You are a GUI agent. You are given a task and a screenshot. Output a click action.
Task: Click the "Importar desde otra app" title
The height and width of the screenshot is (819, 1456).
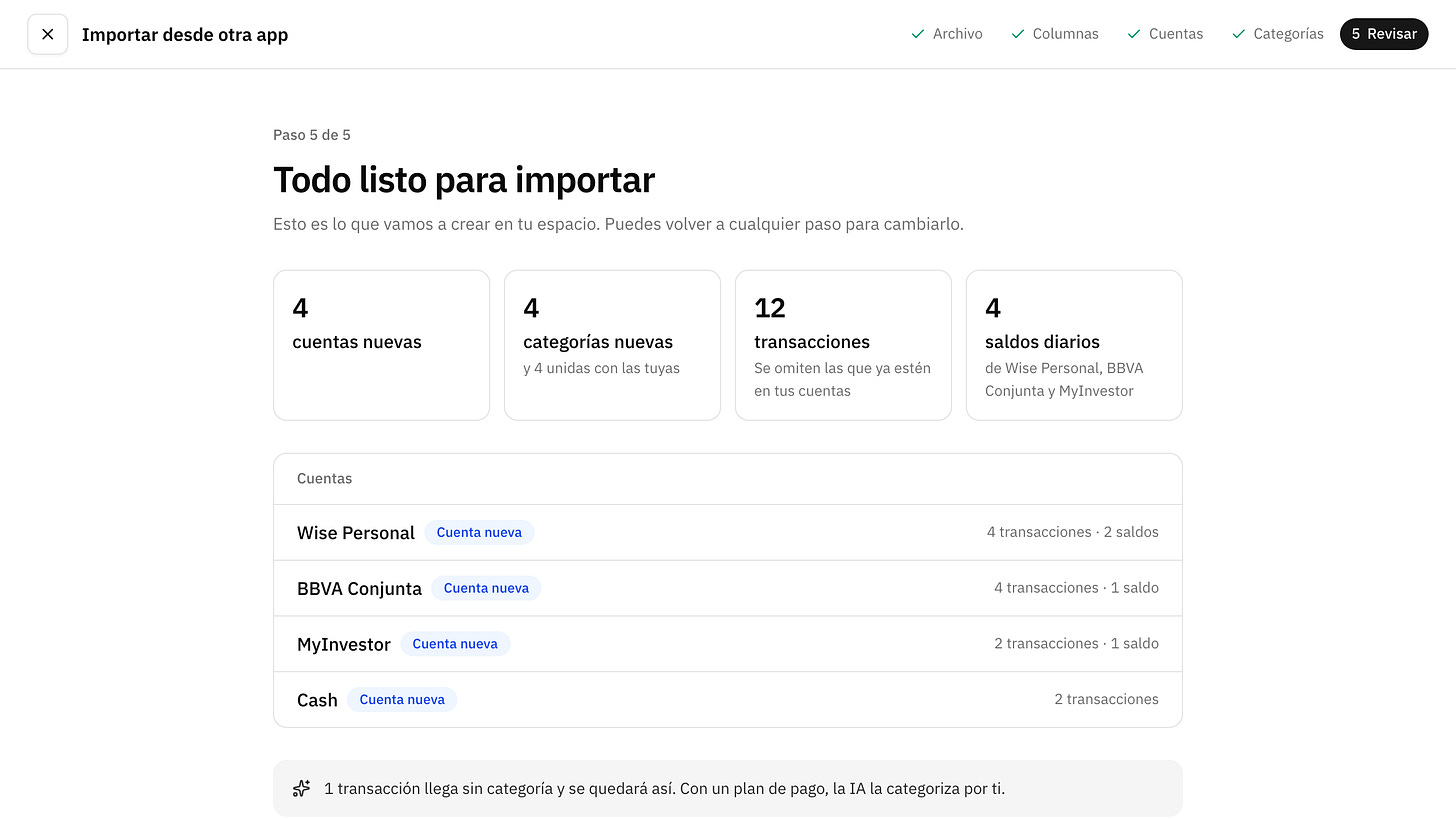click(x=185, y=35)
